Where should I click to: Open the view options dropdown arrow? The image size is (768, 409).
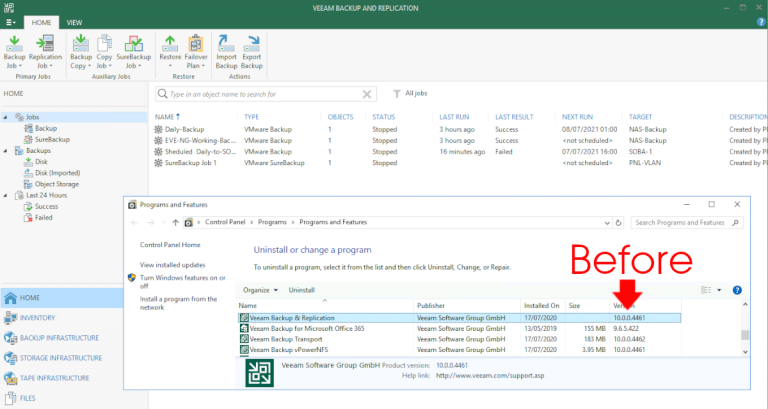pyautogui.click(x=719, y=290)
